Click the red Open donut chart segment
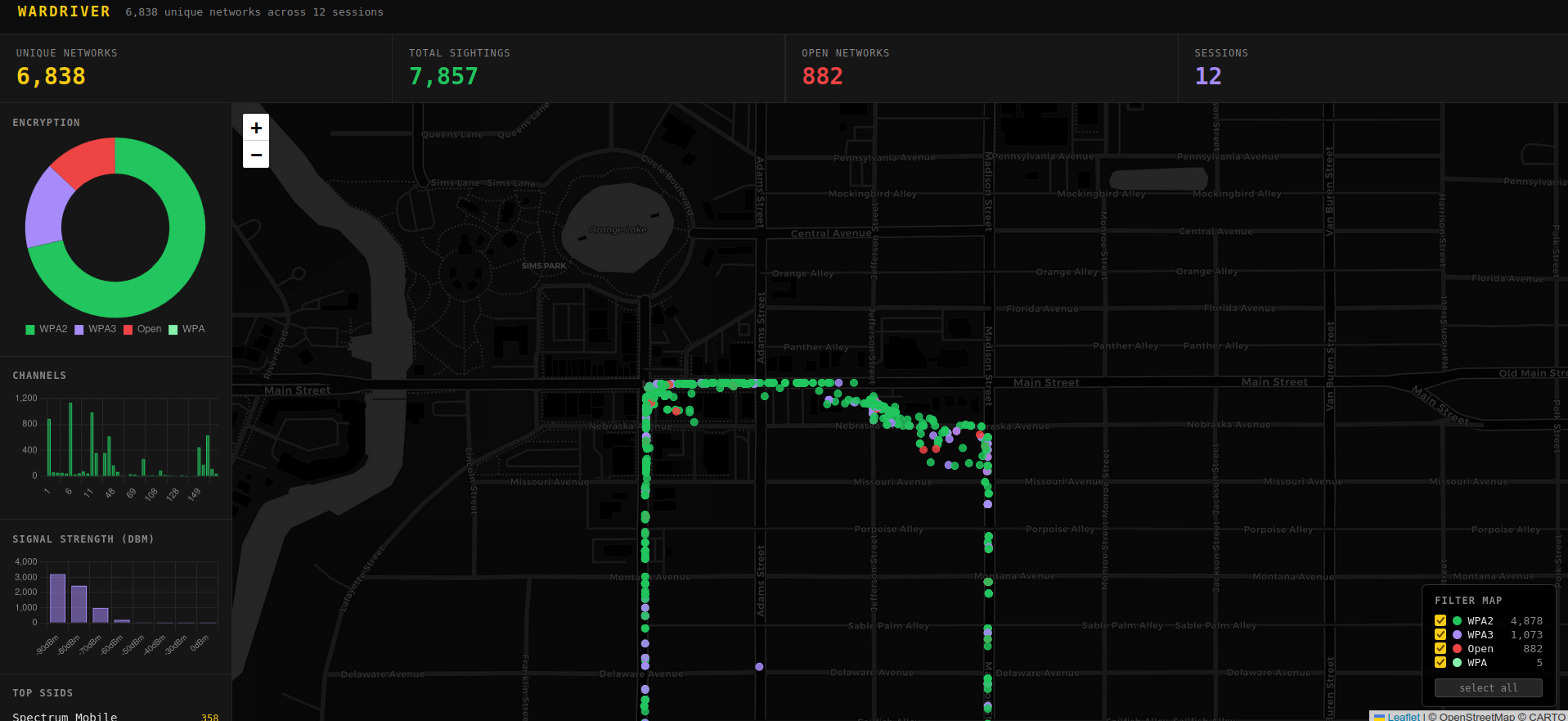Screen dimensions: 1568x721 point(88,160)
